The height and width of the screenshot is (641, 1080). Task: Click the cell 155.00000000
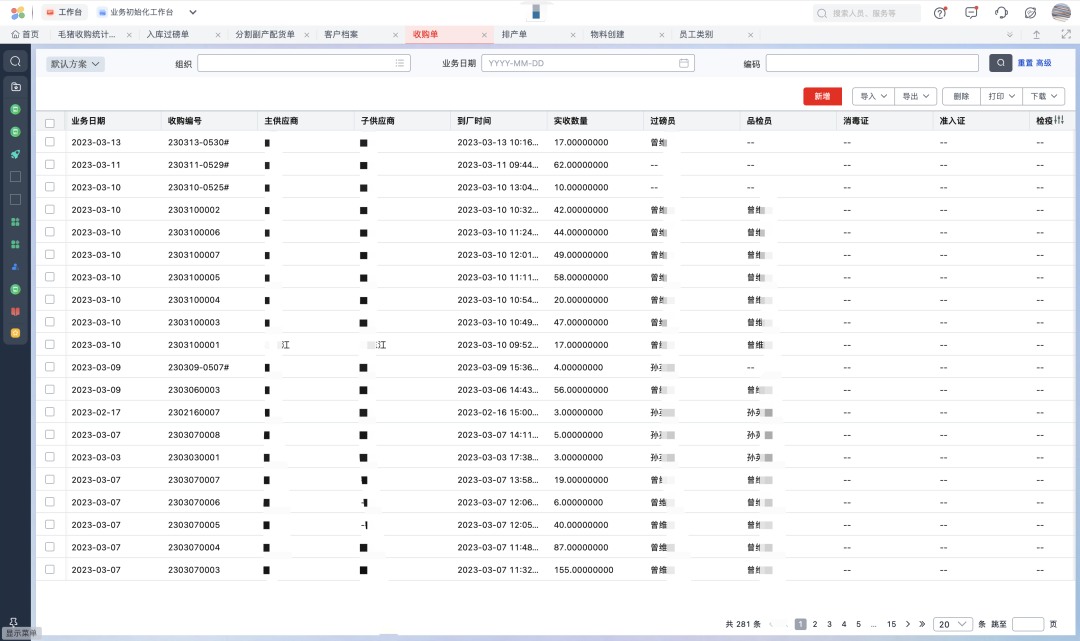click(x=583, y=570)
